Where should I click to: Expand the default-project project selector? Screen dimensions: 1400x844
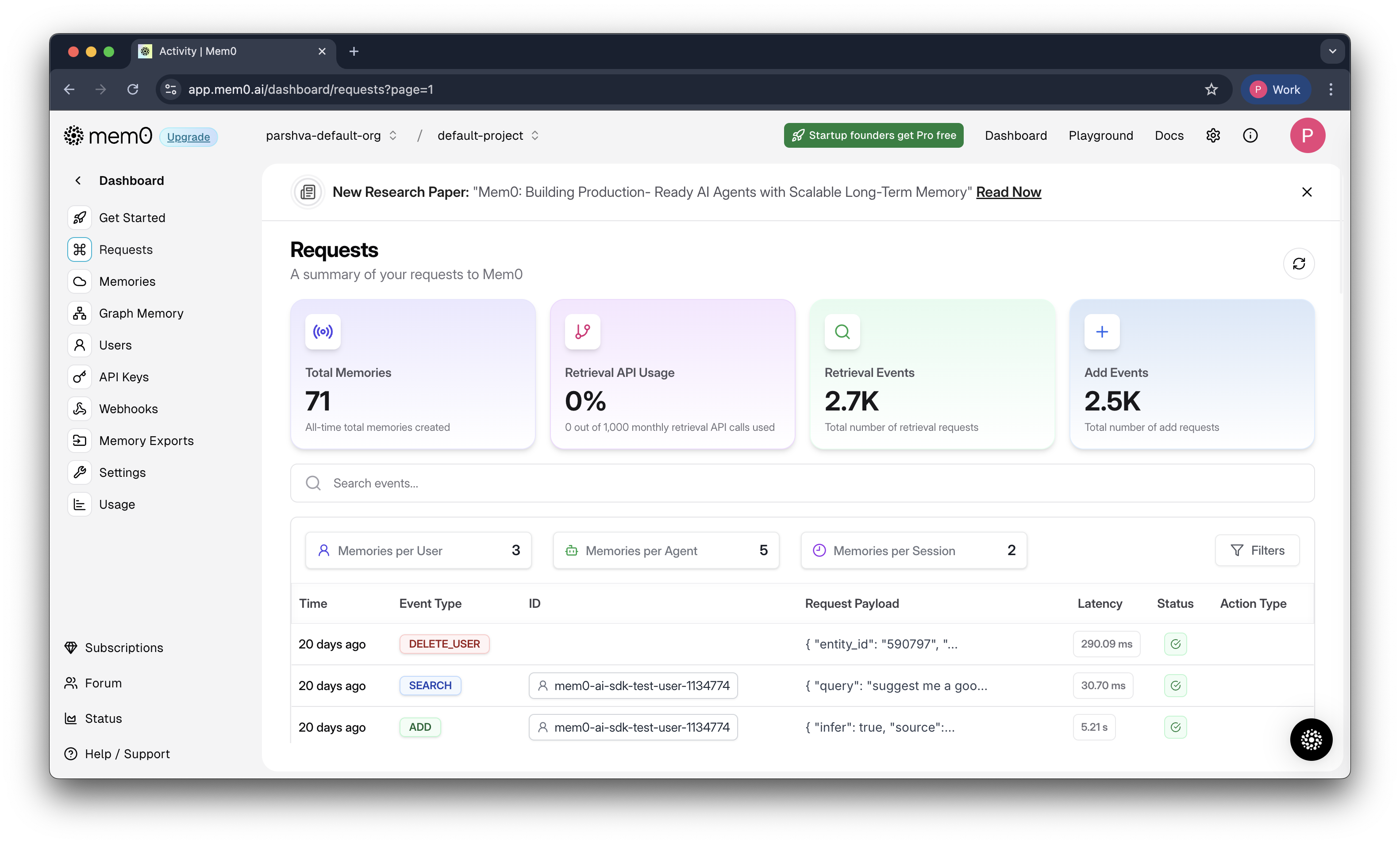point(488,136)
